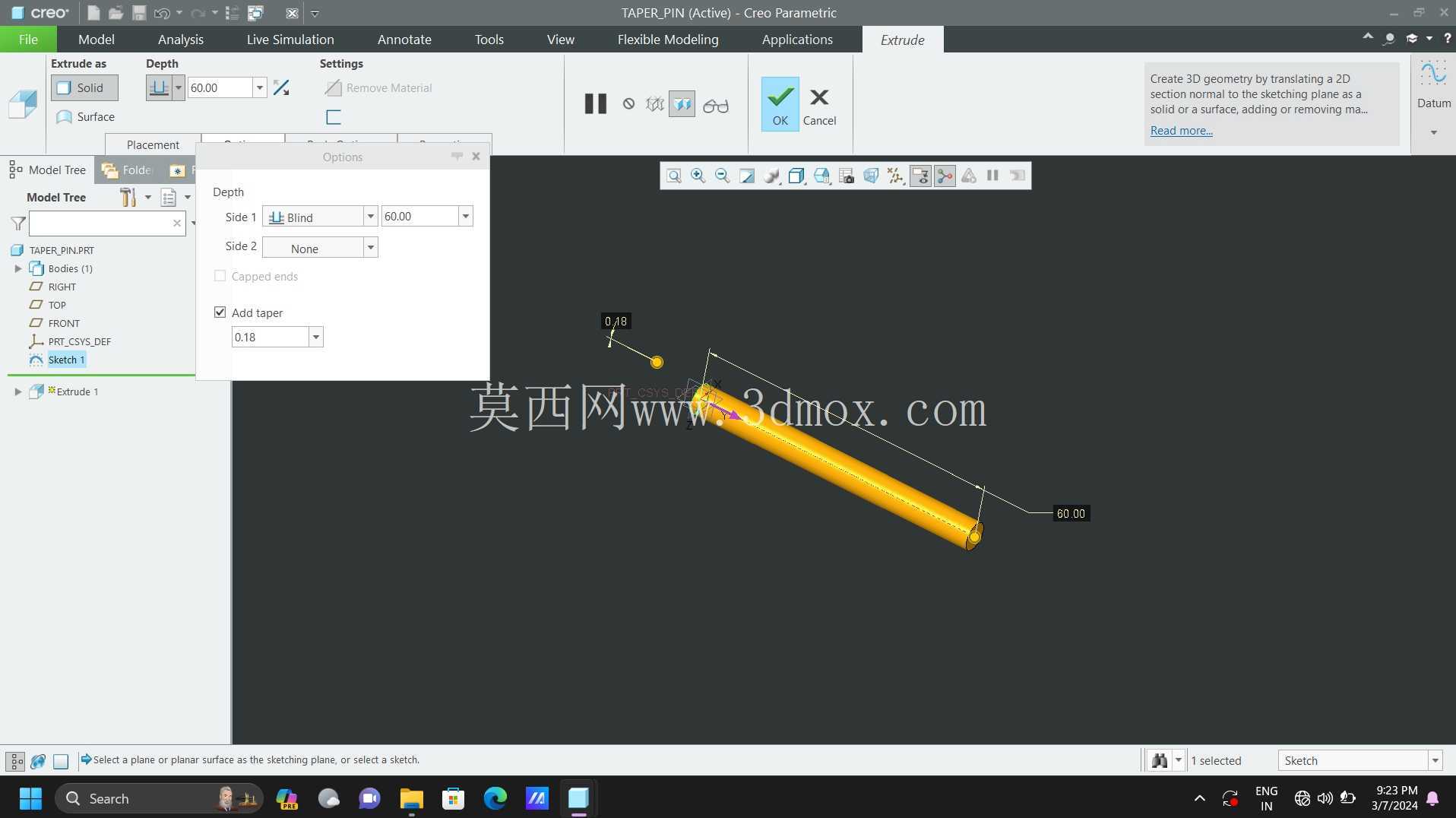Flip the extrude depth direction
1456x818 pixels.
[x=281, y=88]
